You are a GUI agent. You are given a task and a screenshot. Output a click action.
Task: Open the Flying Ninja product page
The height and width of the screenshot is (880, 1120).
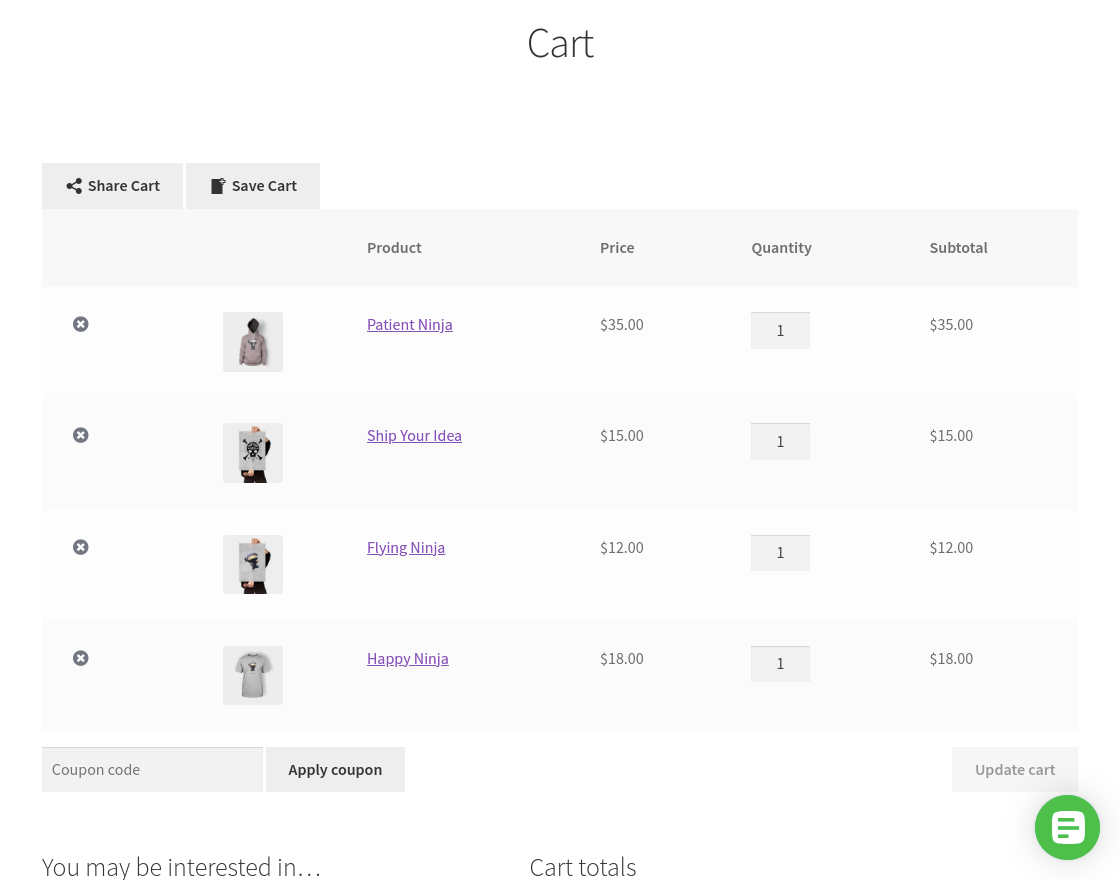click(406, 547)
